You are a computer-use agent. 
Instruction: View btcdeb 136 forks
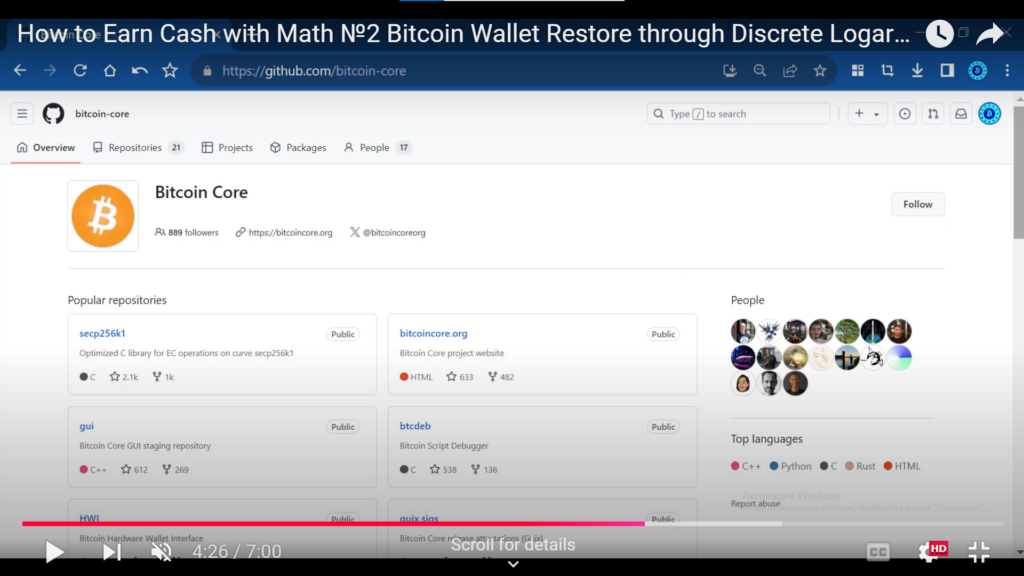click(484, 470)
